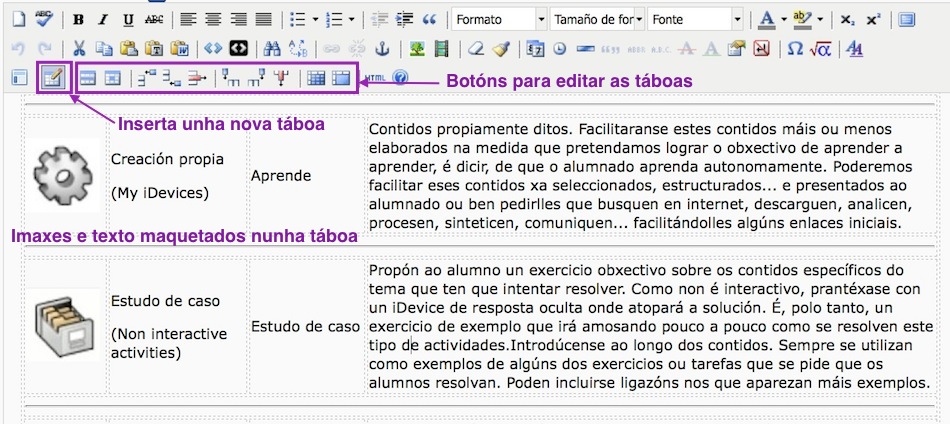Remove link with unlink icon
Viewport: 950px width, 424px height.
pyautogui.click(x=357, y=48)
